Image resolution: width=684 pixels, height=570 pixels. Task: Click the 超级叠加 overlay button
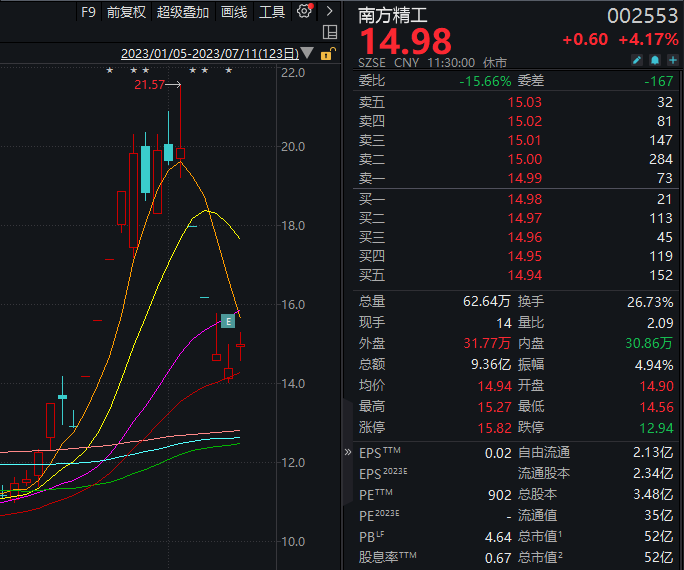[183, 12]
